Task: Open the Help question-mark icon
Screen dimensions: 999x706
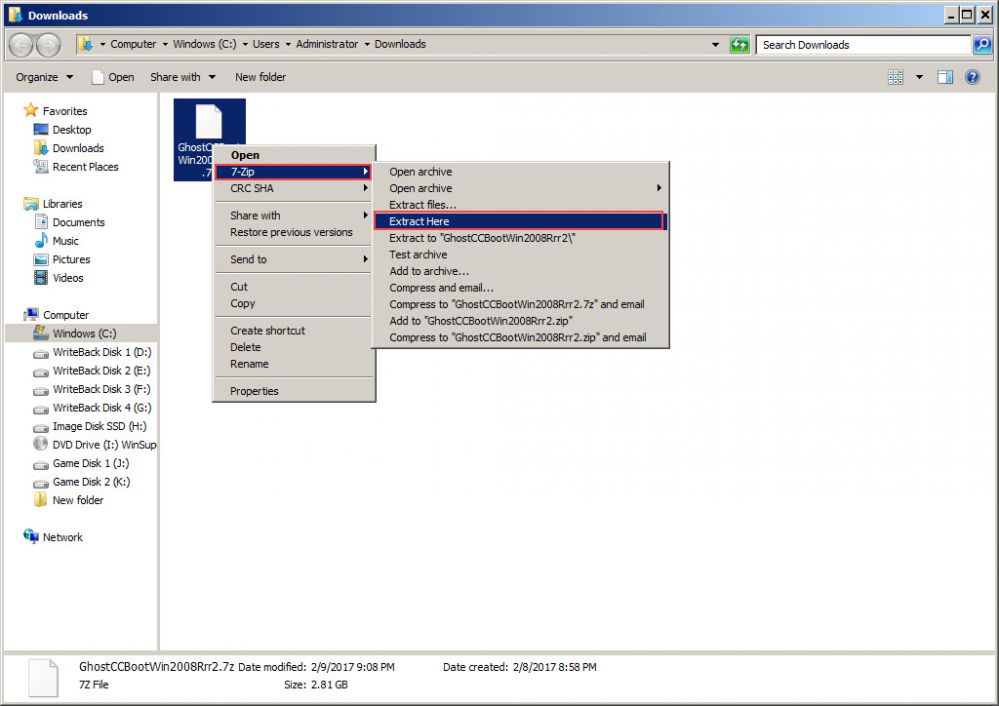Action: point(972,77)
